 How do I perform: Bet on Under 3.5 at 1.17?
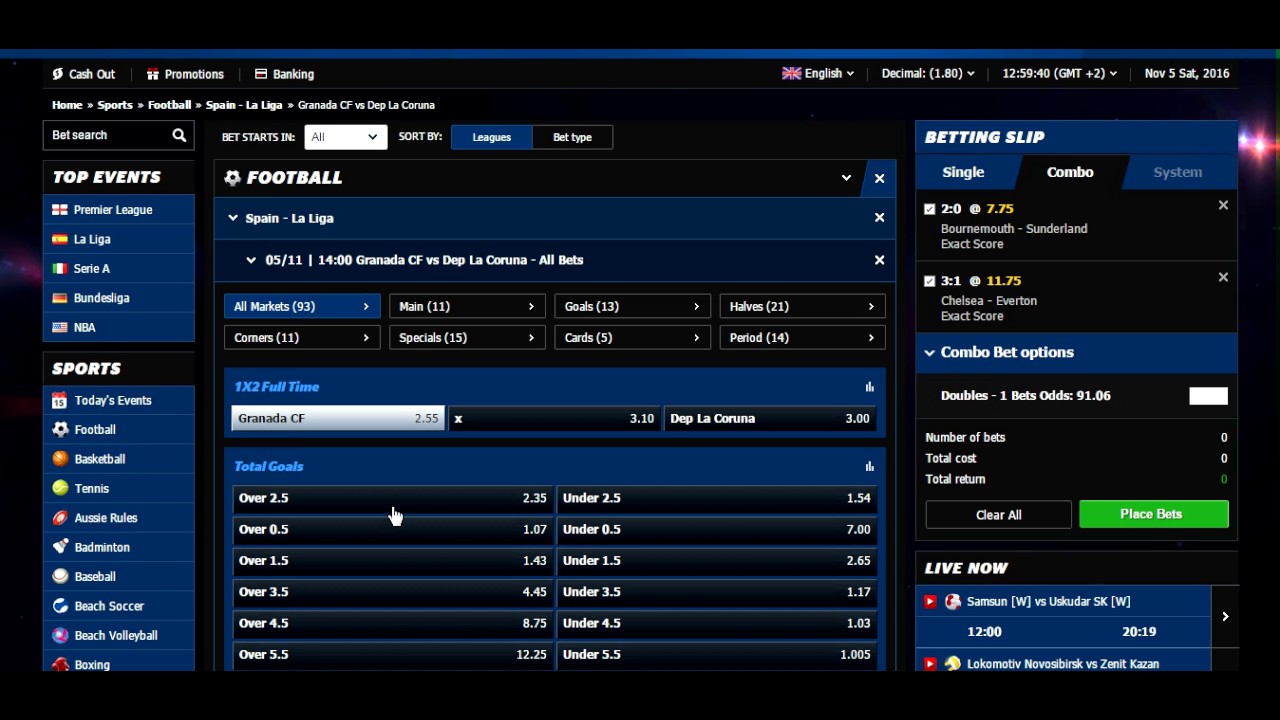(716, 592)
